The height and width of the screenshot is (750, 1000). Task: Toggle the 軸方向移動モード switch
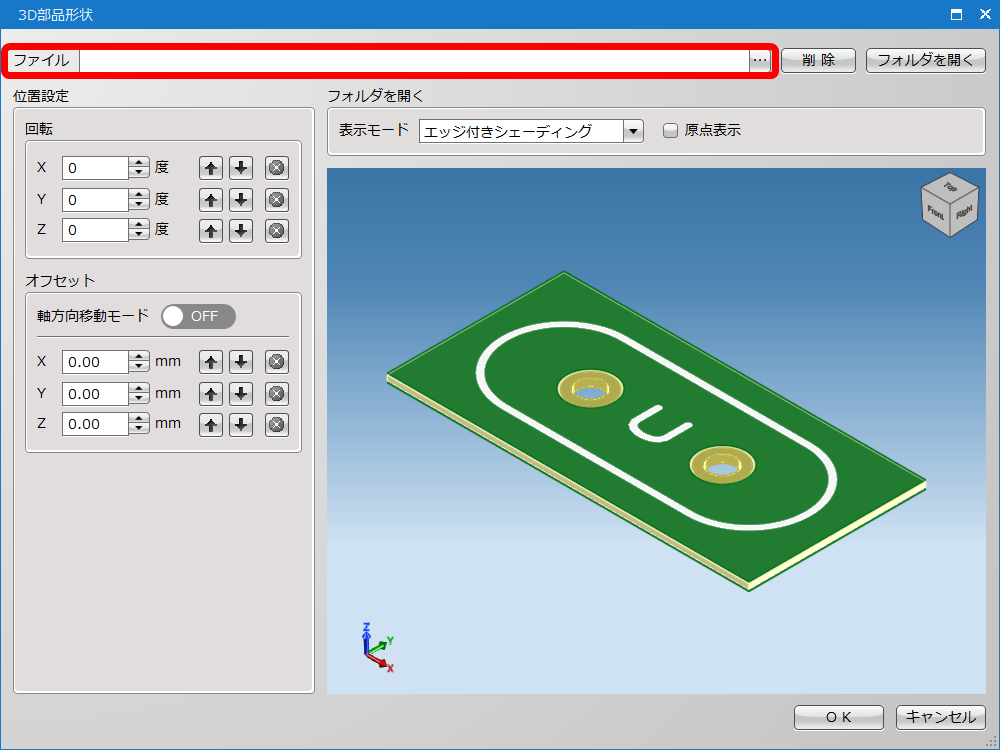point(198,316)
